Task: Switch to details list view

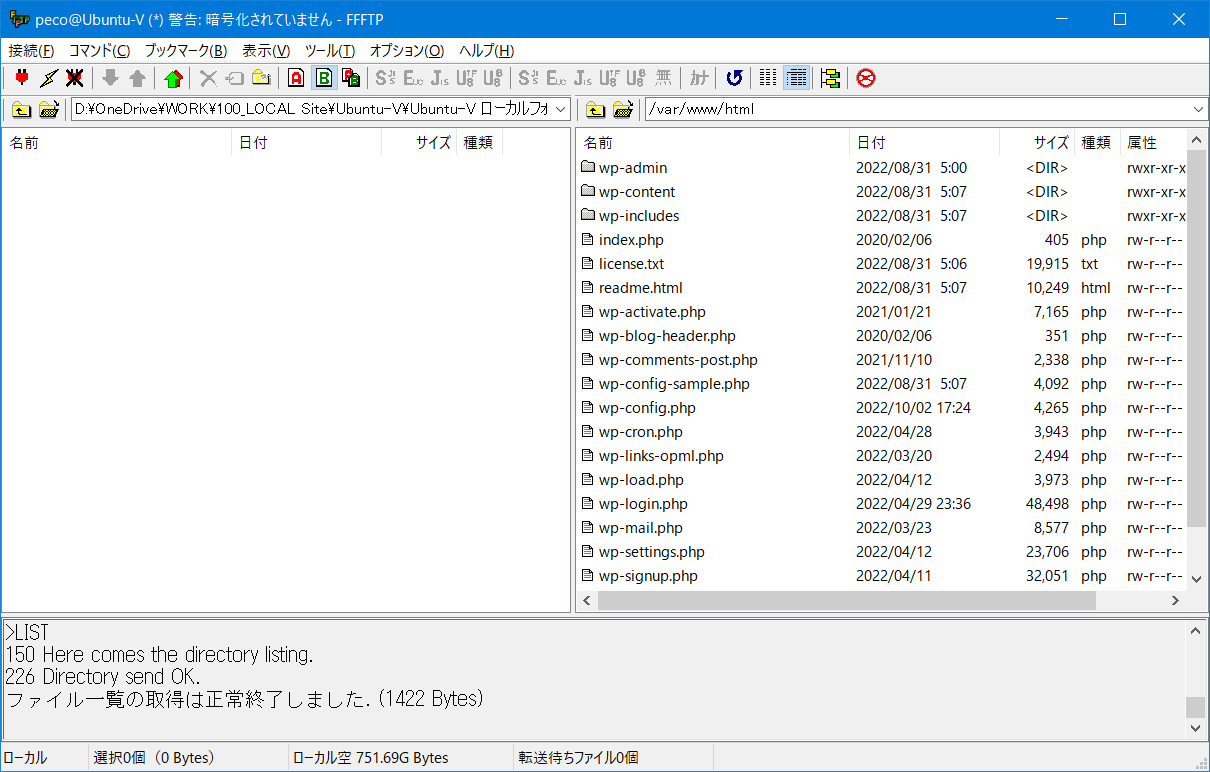Action: tap(796, 78)
